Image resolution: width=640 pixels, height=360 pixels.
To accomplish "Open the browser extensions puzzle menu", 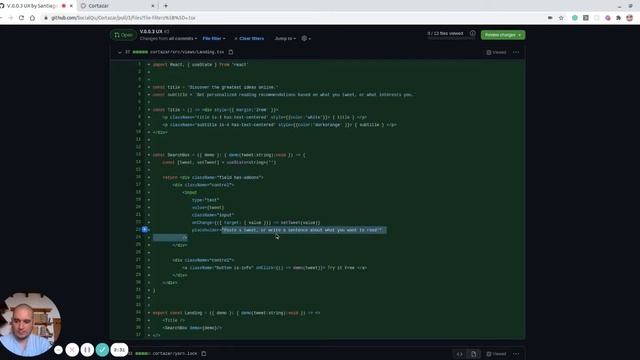I will point(618,18).
